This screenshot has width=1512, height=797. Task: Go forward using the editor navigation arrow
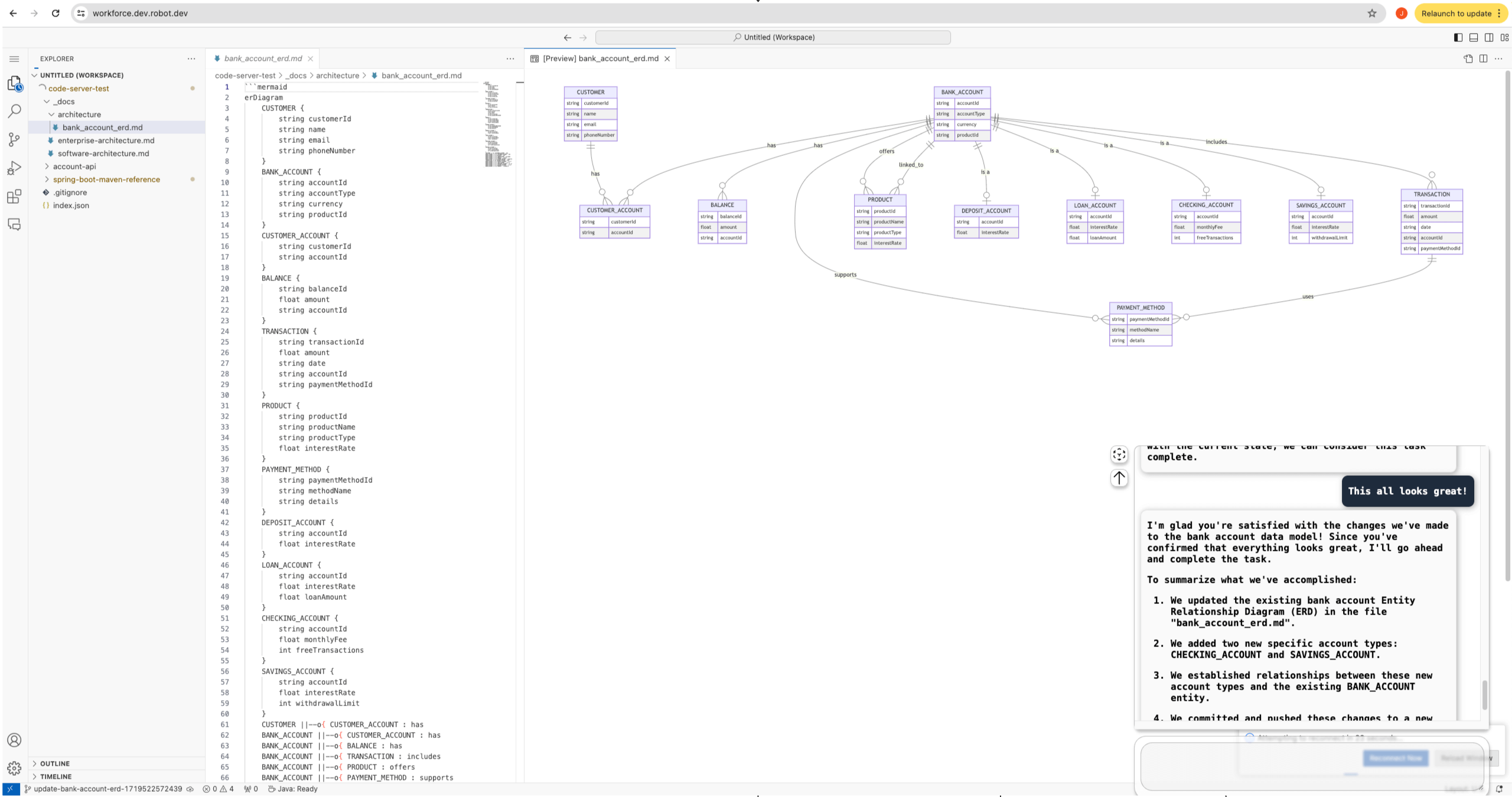(584, 37)
